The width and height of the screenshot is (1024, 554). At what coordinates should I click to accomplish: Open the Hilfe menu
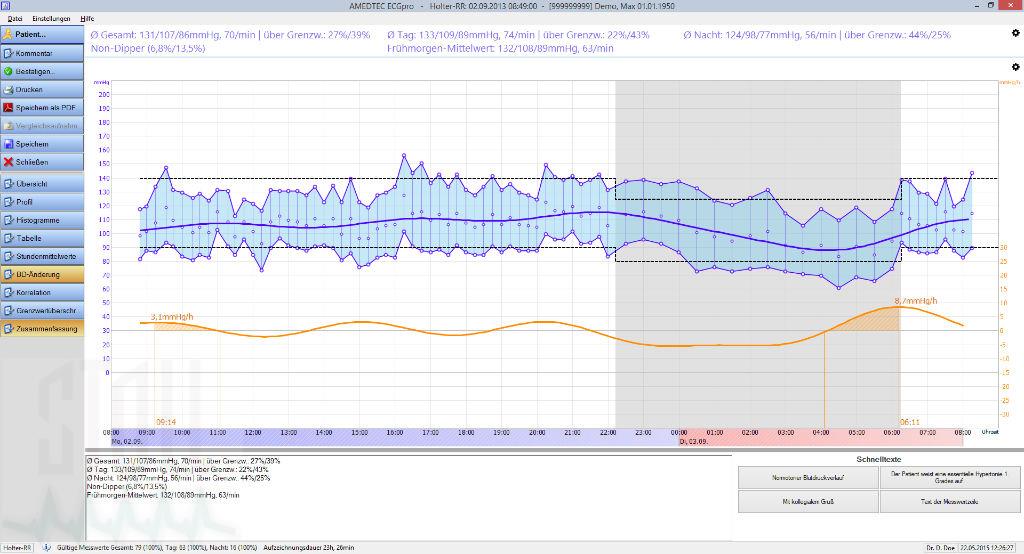coord(88,19)
